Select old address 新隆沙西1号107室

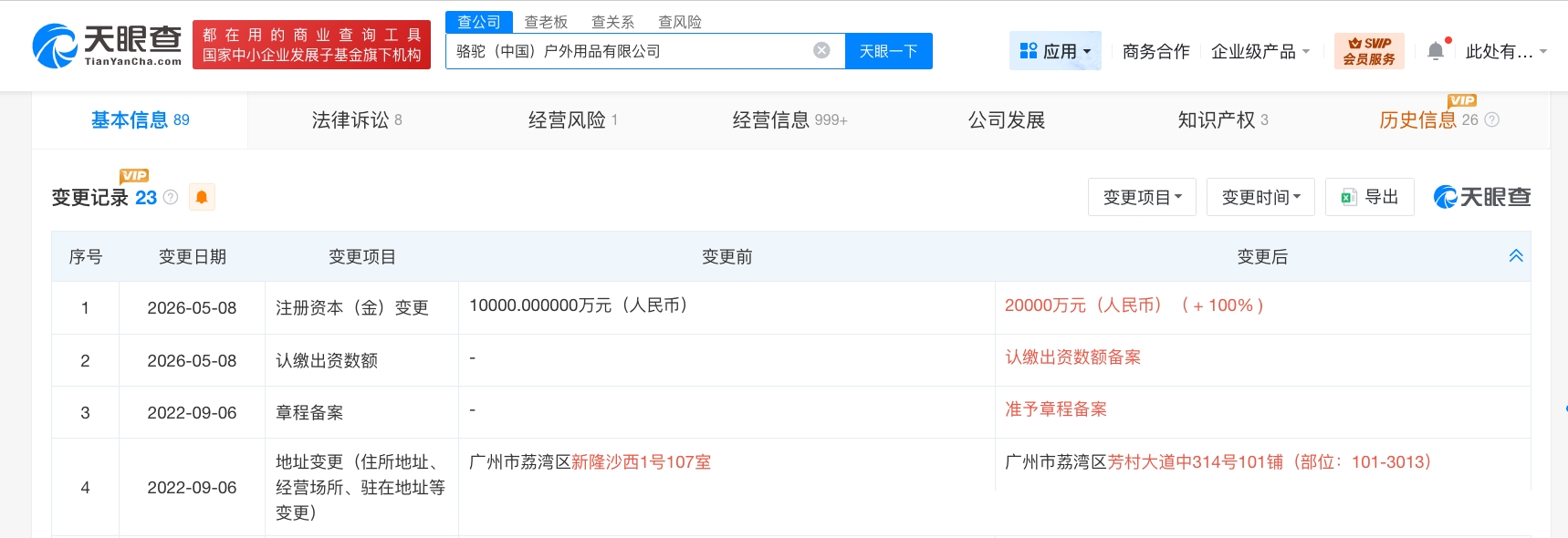point(641,462)
